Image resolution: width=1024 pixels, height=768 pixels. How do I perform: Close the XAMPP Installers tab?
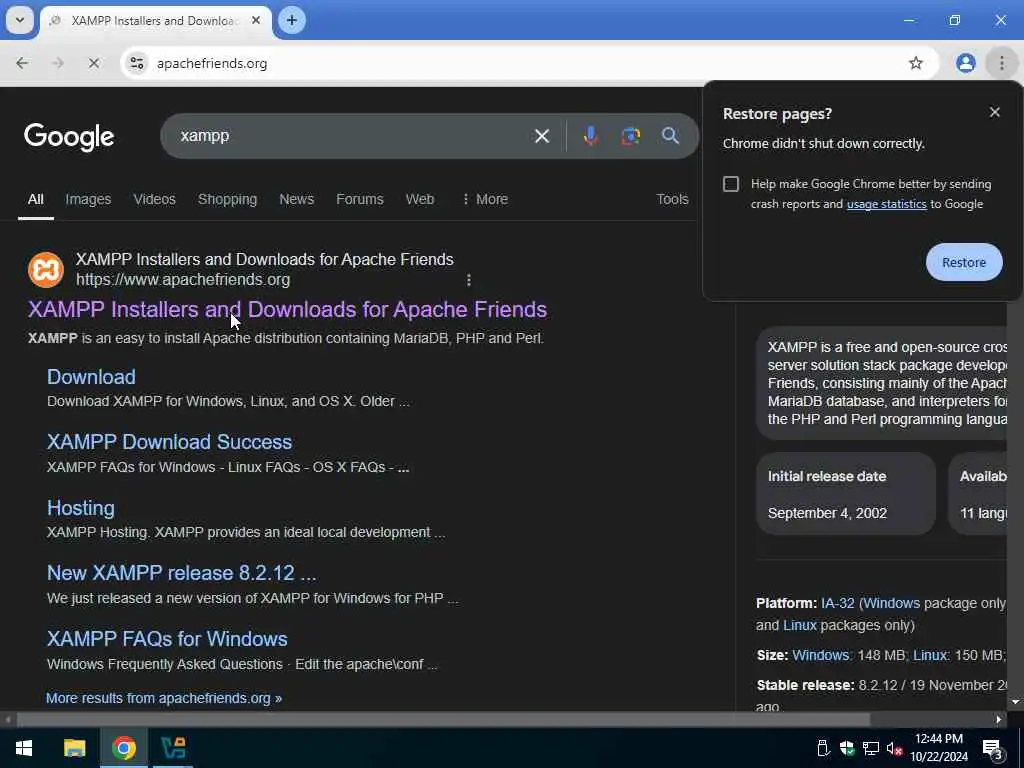256,20
